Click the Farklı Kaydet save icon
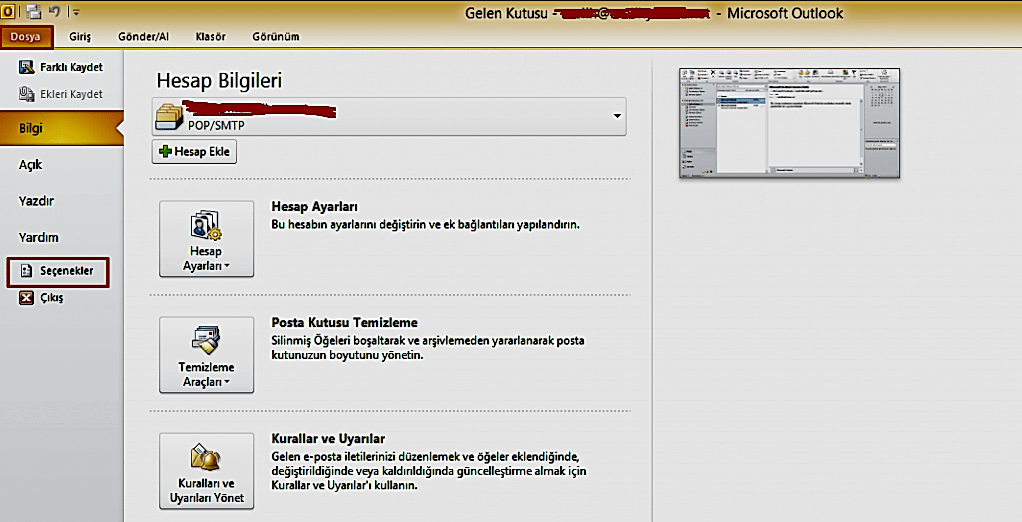 (x=26, y=67)
